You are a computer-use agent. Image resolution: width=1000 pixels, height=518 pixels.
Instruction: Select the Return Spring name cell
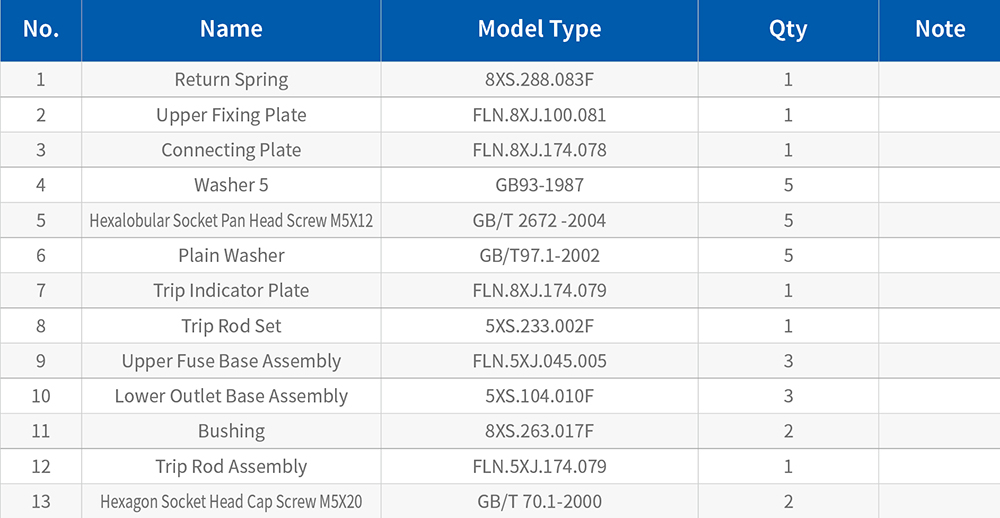point(231,80)
